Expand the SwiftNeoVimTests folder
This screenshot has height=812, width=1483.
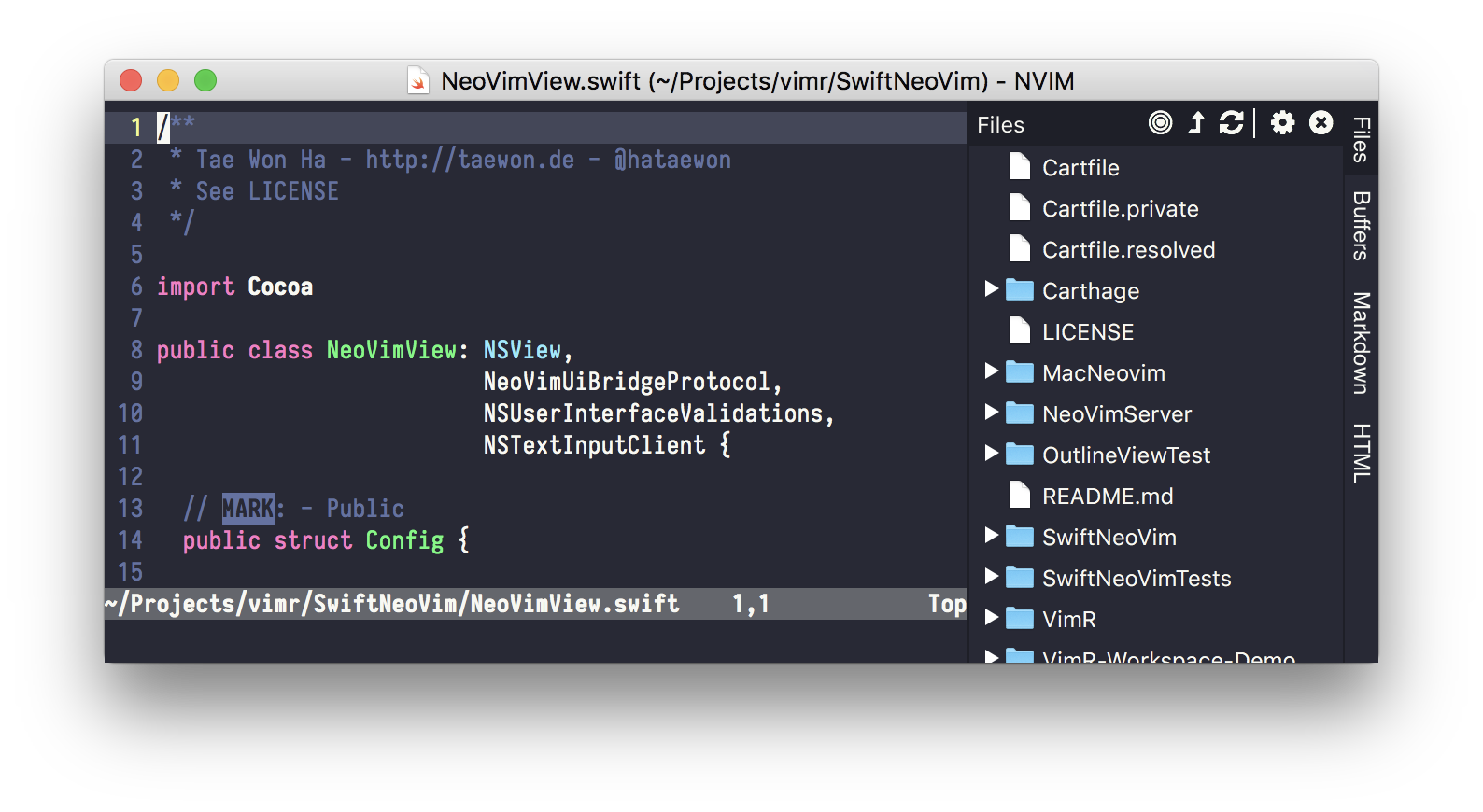coord(992,577)
